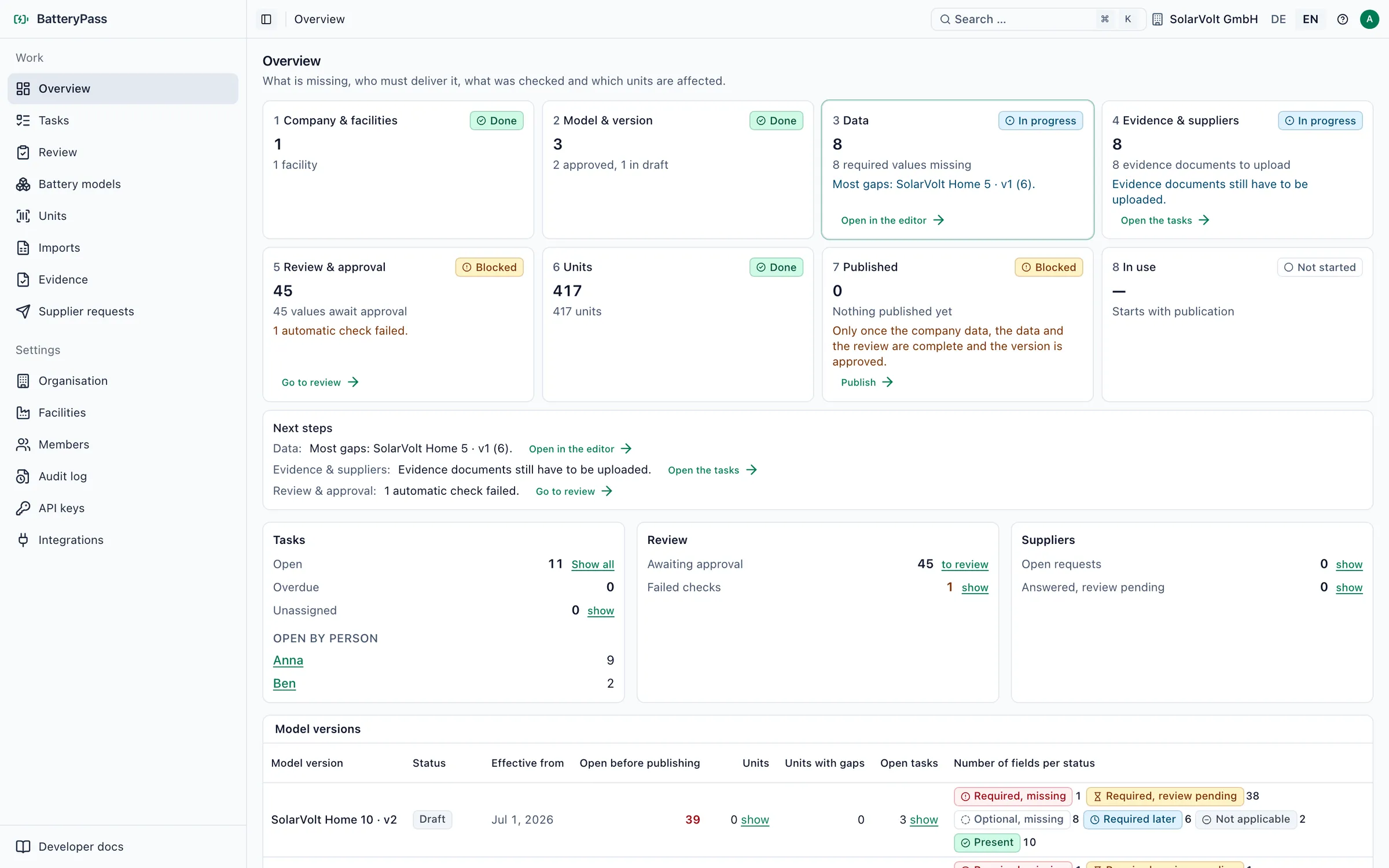This screenshot has width=1389, height=868.
Task: Open Tasks from the sidebar
Action: pyautogui.click(x=123, y=120)
